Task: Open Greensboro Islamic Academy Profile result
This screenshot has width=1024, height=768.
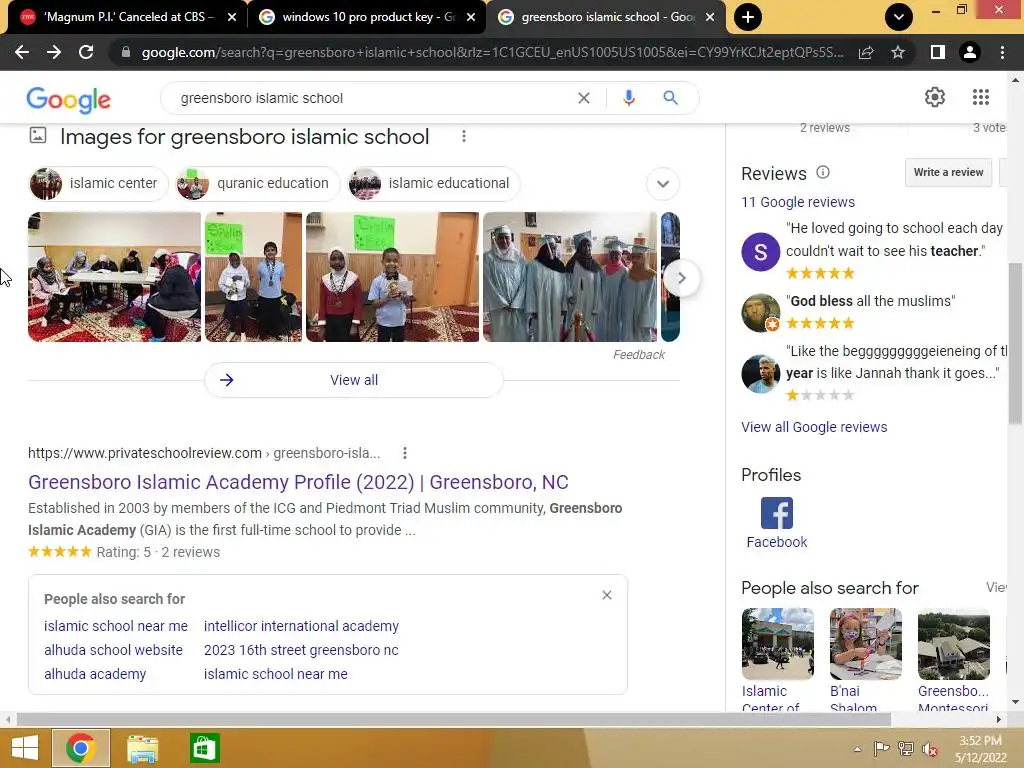Action: (298, 482)
